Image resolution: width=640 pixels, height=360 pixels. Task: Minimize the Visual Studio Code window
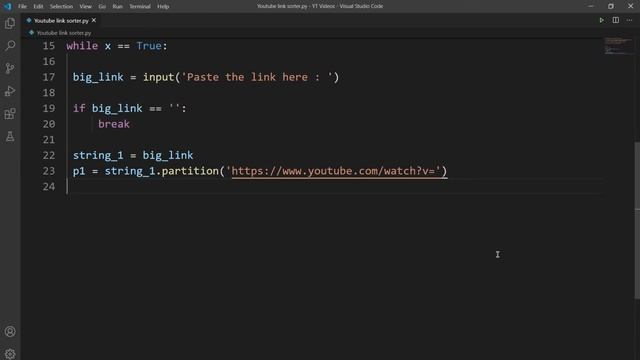[591, 6]
